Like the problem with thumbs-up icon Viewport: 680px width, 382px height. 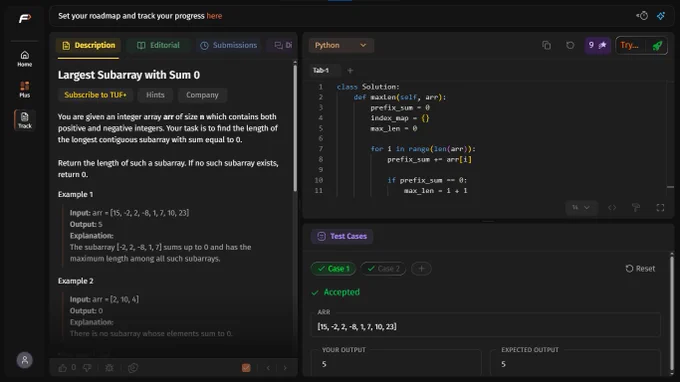[62, 368]
